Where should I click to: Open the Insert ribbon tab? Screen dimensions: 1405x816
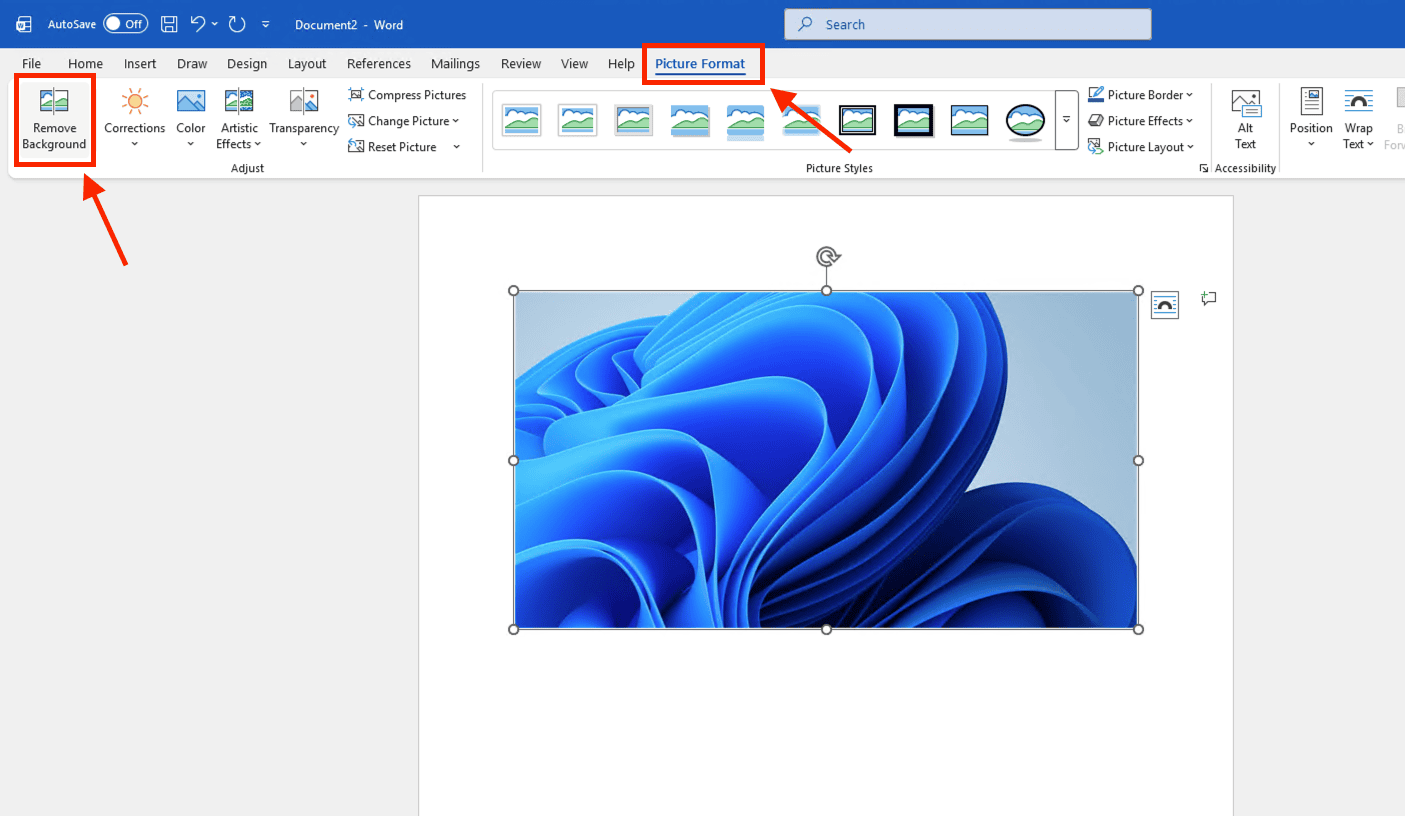pyautogui.click(x=140, y=64)
